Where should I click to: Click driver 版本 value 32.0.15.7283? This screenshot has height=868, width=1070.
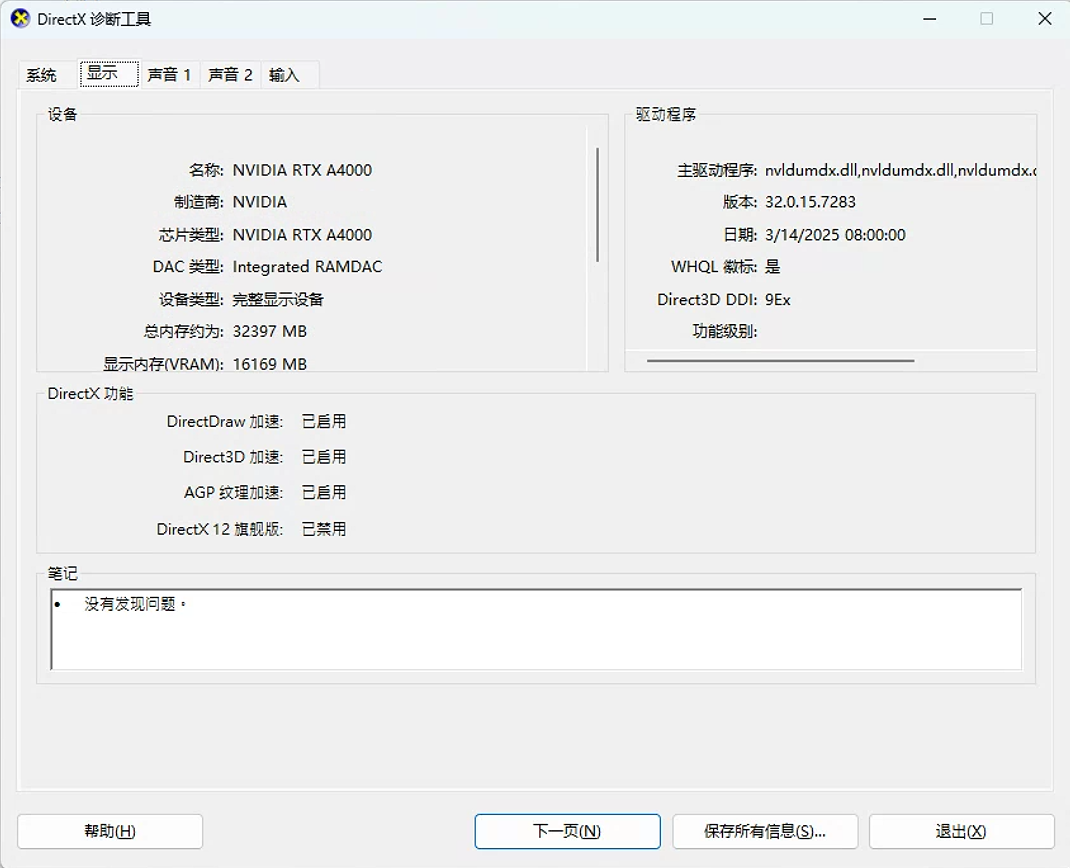[810, 202]
